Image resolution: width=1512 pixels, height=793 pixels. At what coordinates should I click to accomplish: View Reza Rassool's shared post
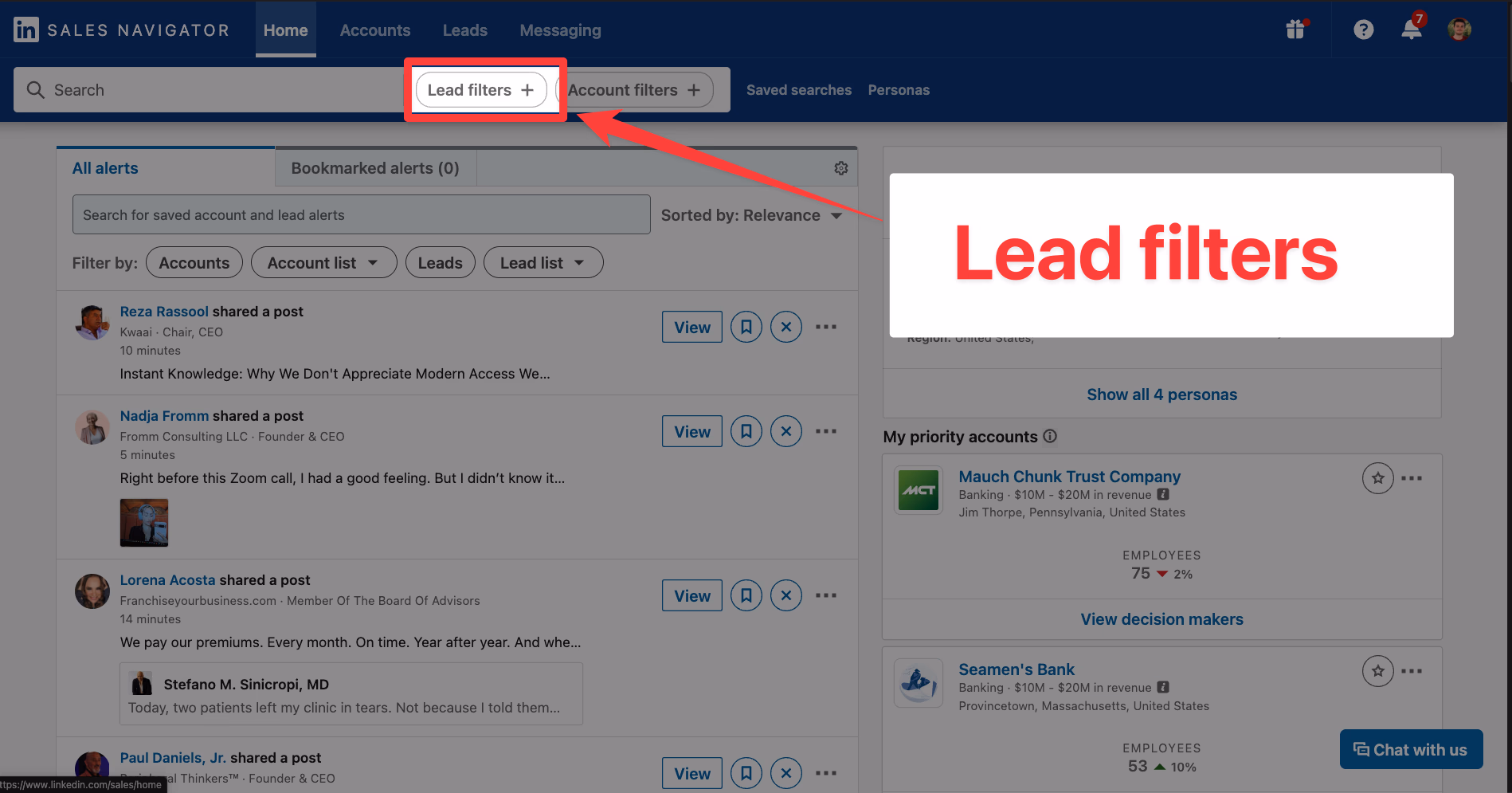[692, 327]
